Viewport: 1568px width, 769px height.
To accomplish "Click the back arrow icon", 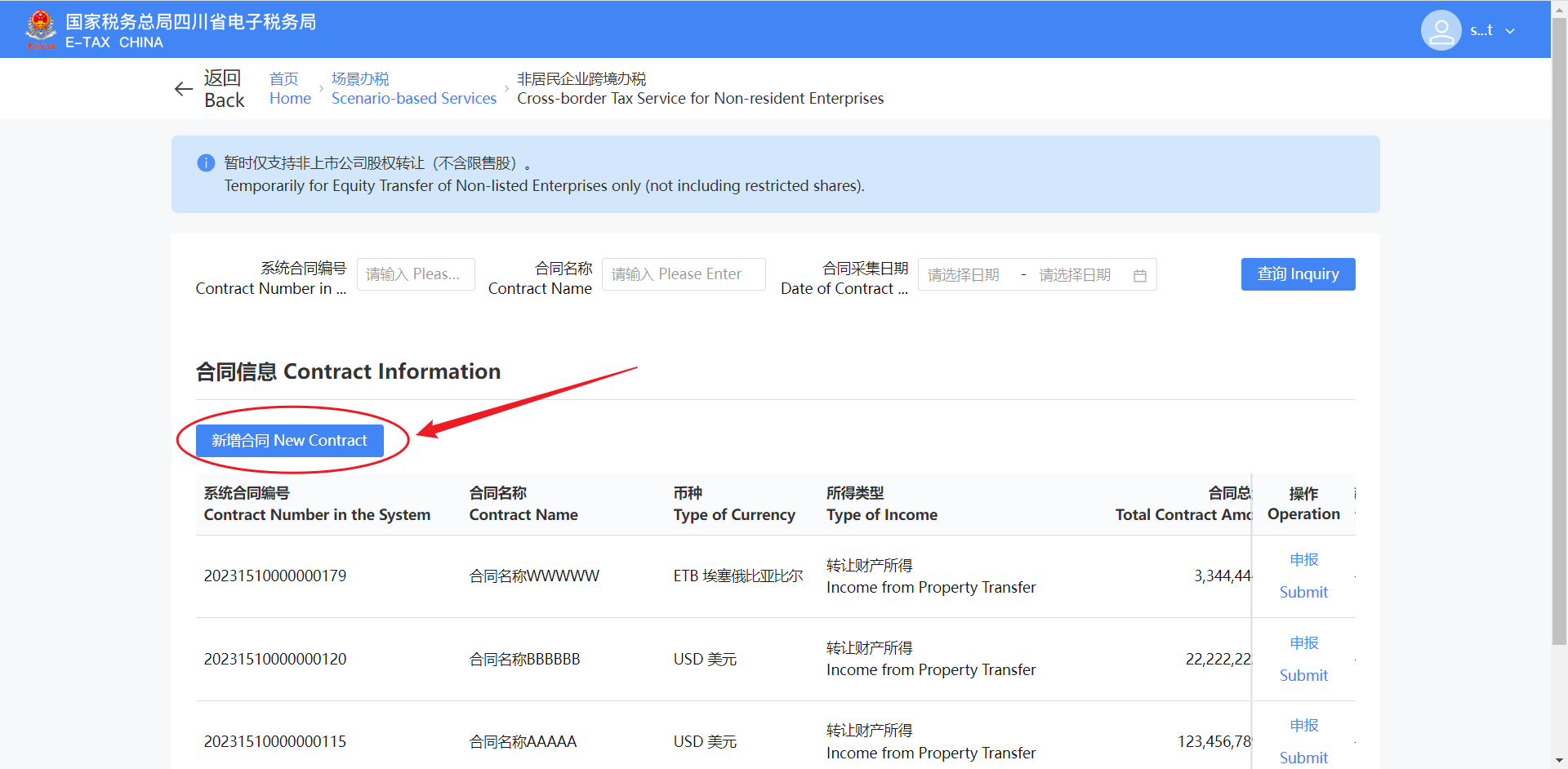I will point(184,89).
